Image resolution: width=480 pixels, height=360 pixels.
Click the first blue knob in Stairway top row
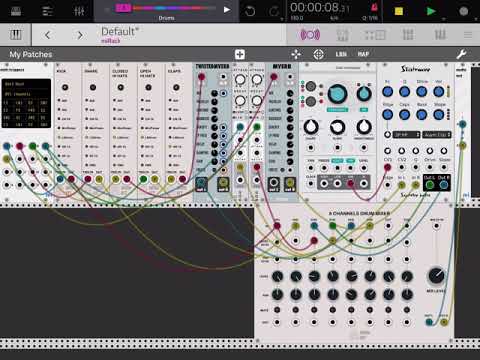click(x=387, y=91)
